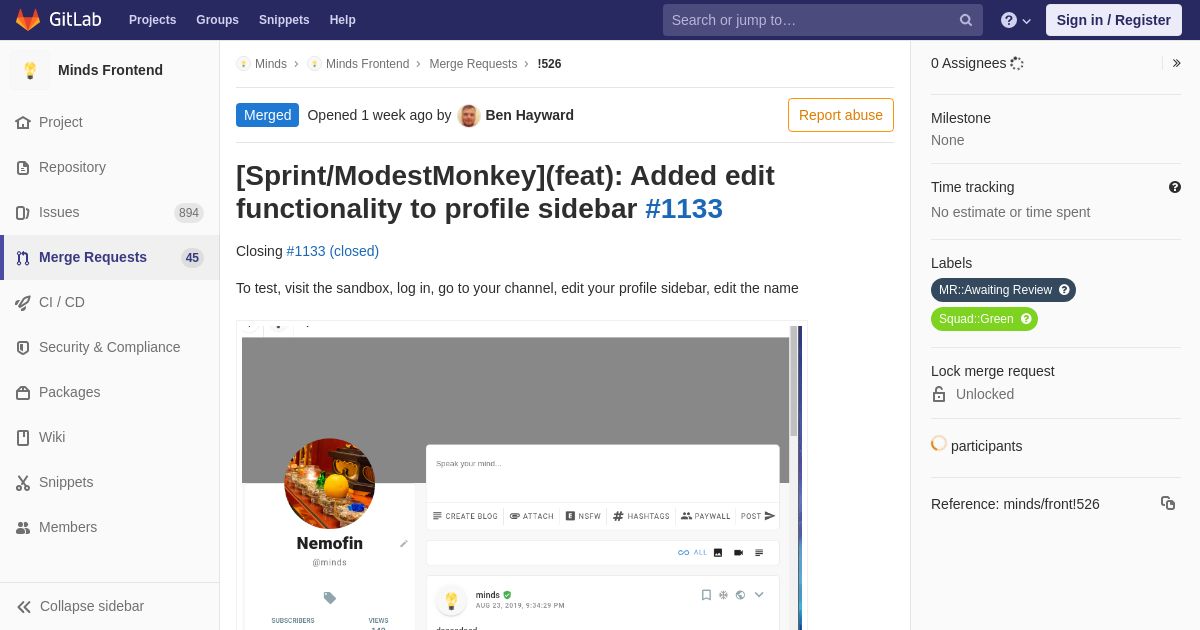Image resolution: width=1200 pixels, height=630 pixels.
Task: Click the search magnifier icon
Action: [x=966, y=20]
